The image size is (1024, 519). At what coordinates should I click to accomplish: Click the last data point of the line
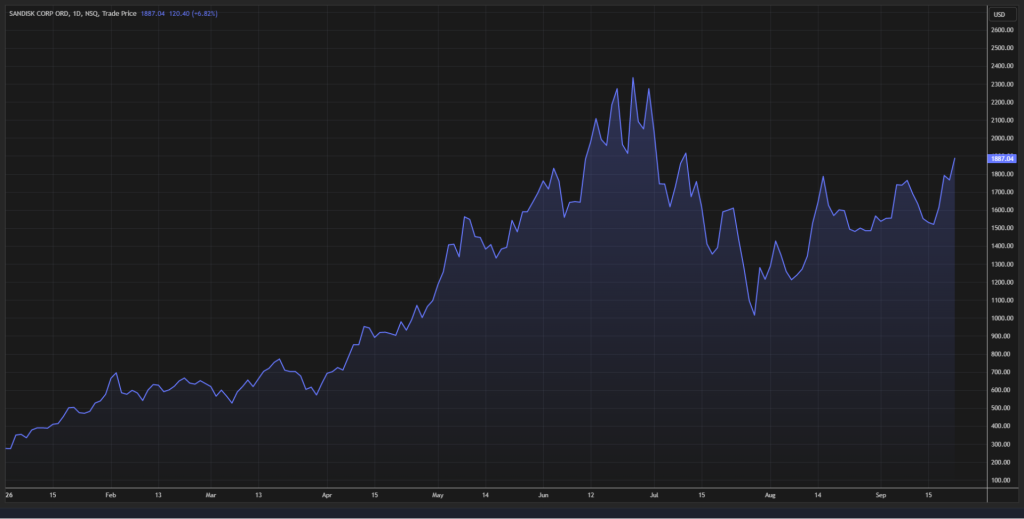coord(955,158)
